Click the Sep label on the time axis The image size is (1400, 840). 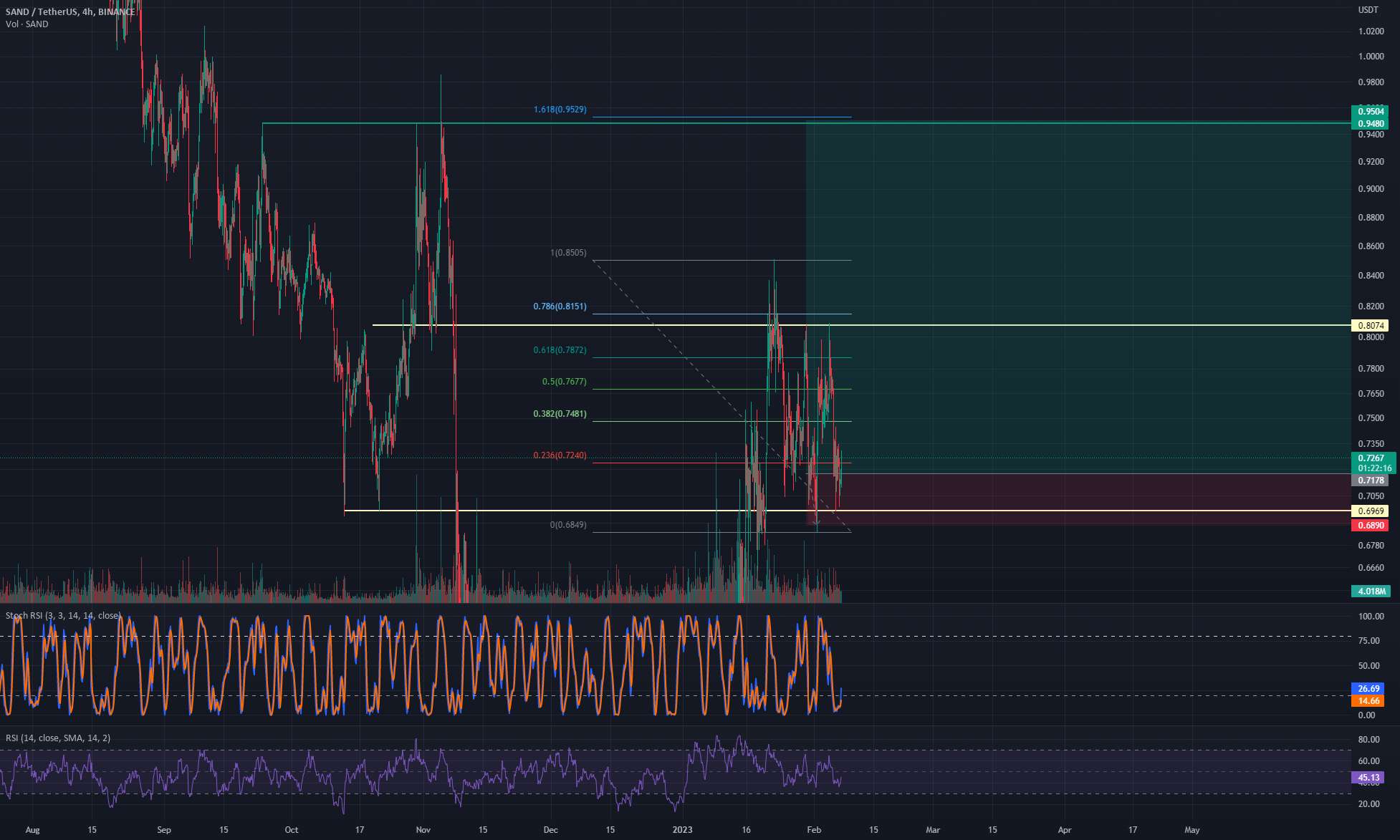click(164, 831)
